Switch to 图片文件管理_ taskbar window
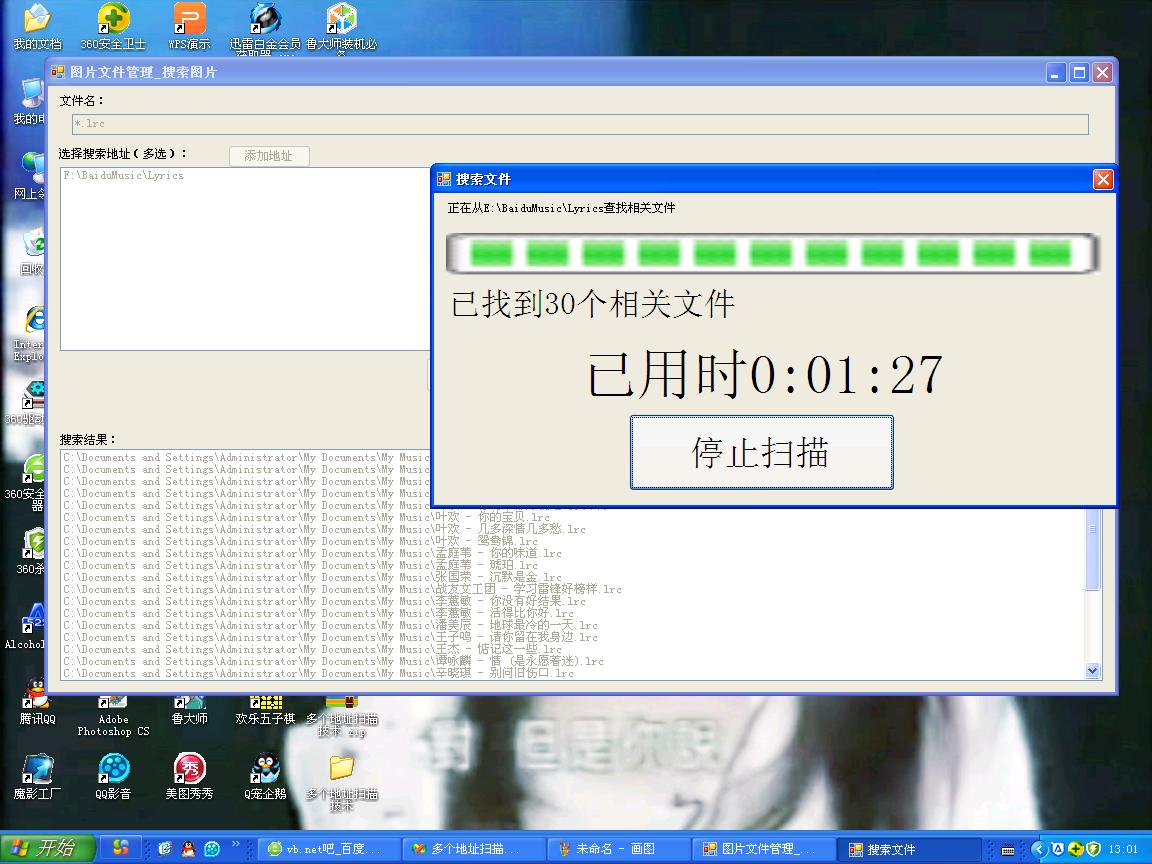The height and width of the screenshot is (864, 1152). pyautogui.click(x=764, y=849)
